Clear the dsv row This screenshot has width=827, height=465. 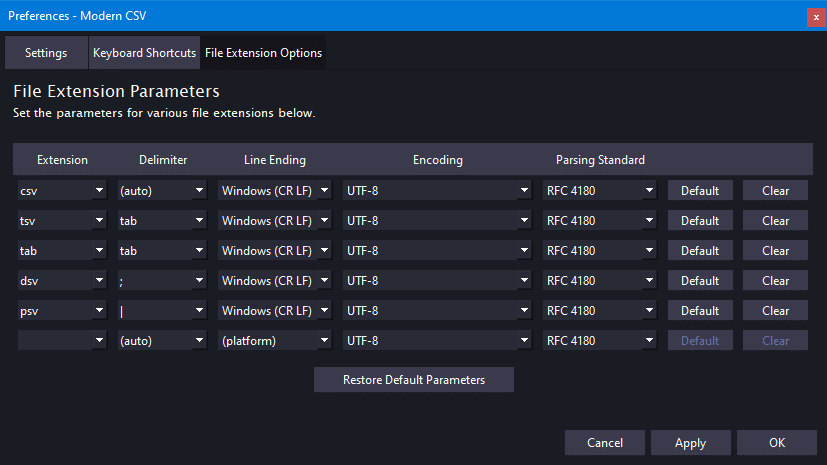click(775, 280)
